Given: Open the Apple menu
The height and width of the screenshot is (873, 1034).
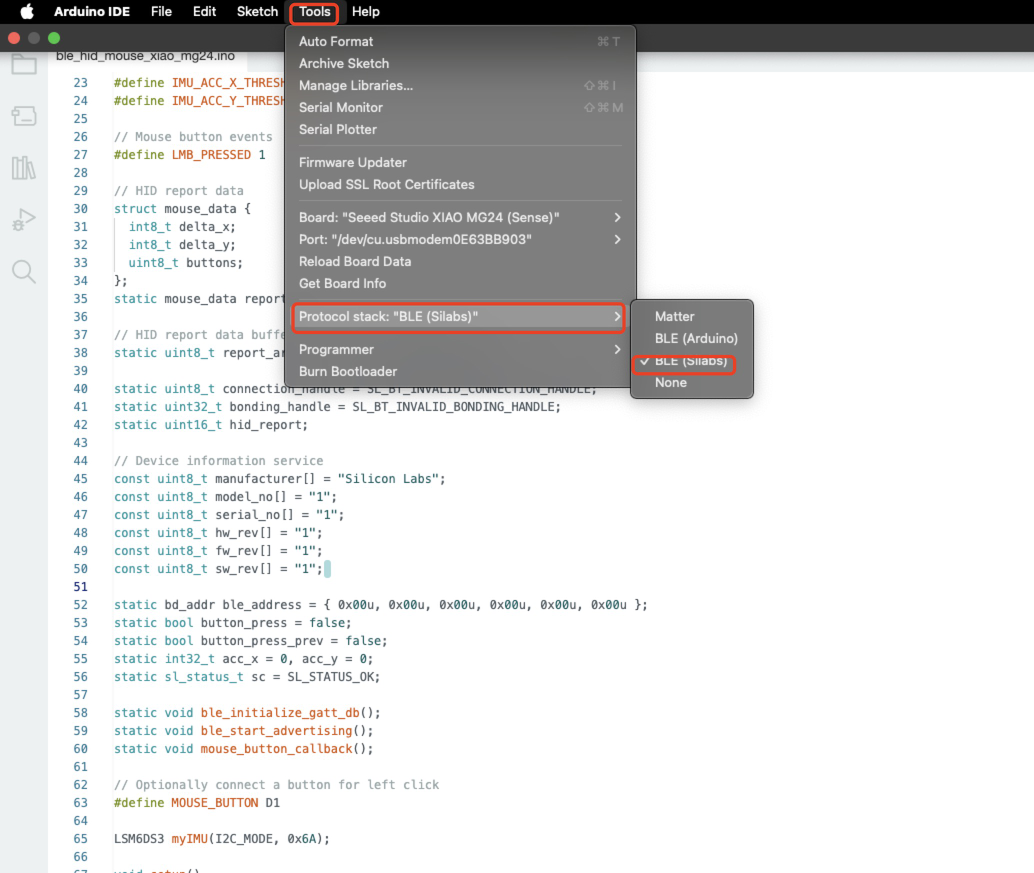Looking at the screenshot, I should (27, 11).
